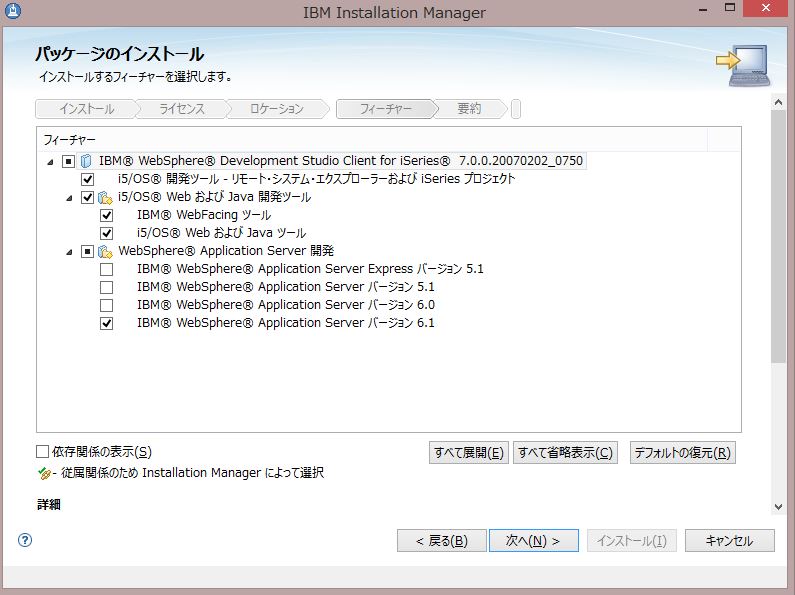This screenshot has width=795, height=595.
Task: Check WebSphere Application Server バージョン 5.1 checkbox
Action: [106, 287]
